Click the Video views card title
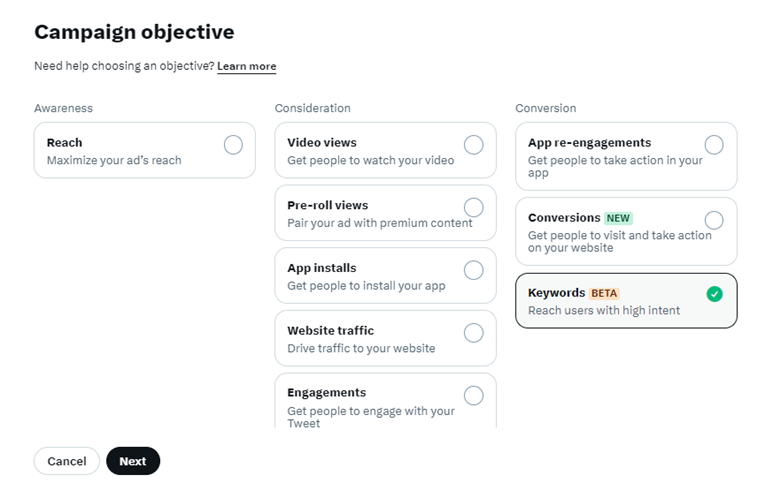This screenshot has width=773, height=498. click(x=321, y=143)
